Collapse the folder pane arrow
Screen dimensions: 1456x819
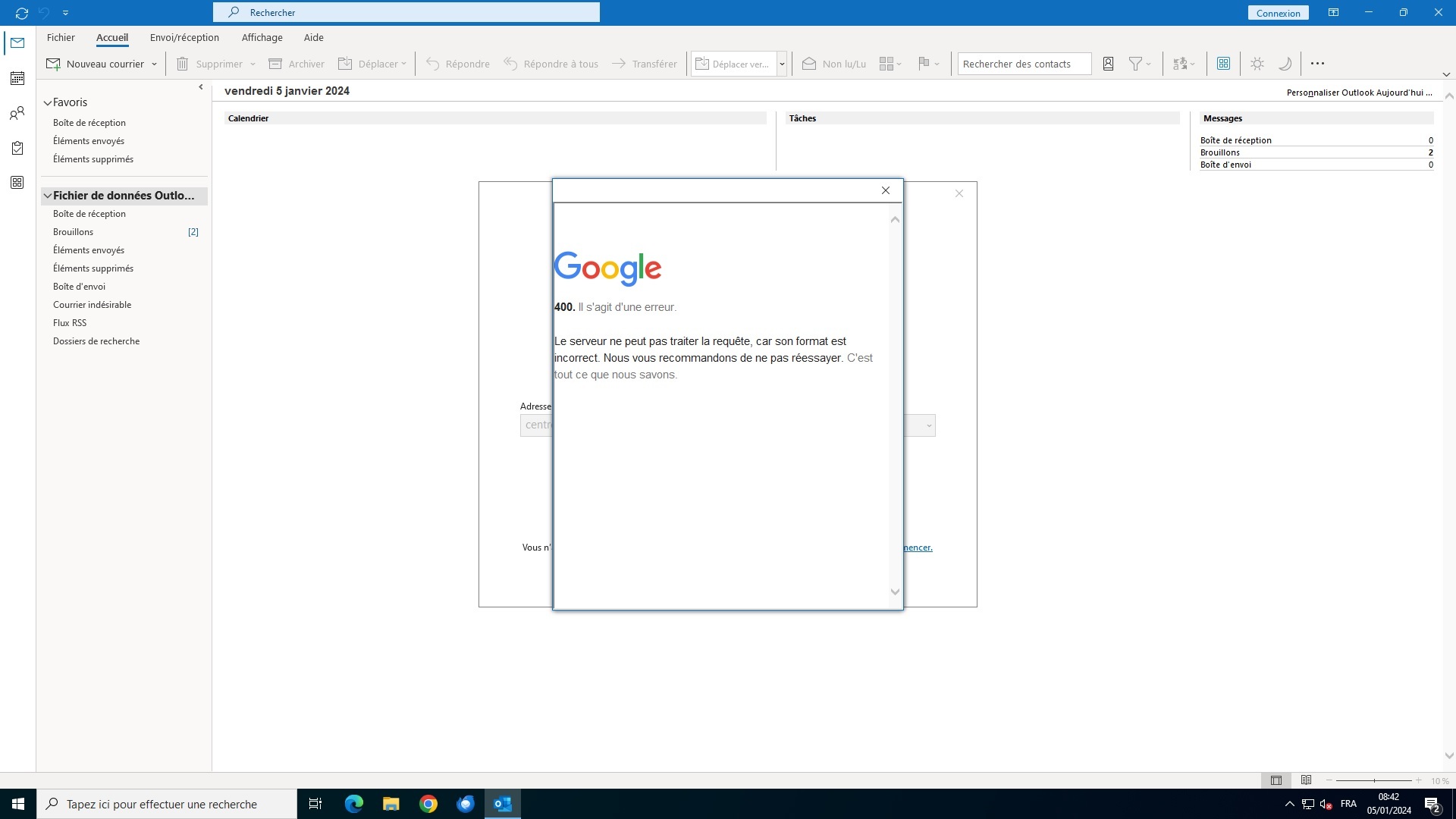pyautogui.click(x=200, y=87)
